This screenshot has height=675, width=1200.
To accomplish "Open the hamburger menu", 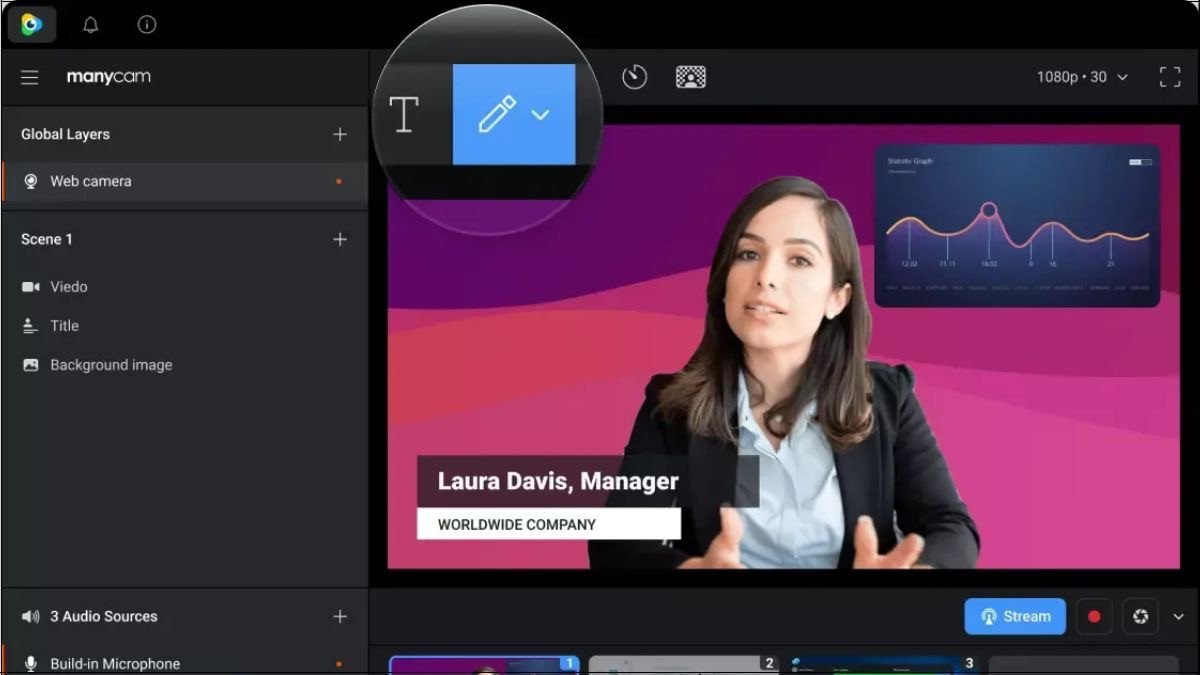I will click(30, 77).
